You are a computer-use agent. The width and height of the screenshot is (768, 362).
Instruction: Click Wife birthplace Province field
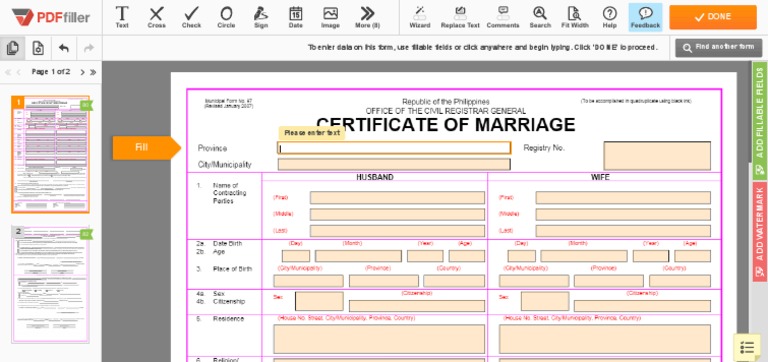(609, 281)
